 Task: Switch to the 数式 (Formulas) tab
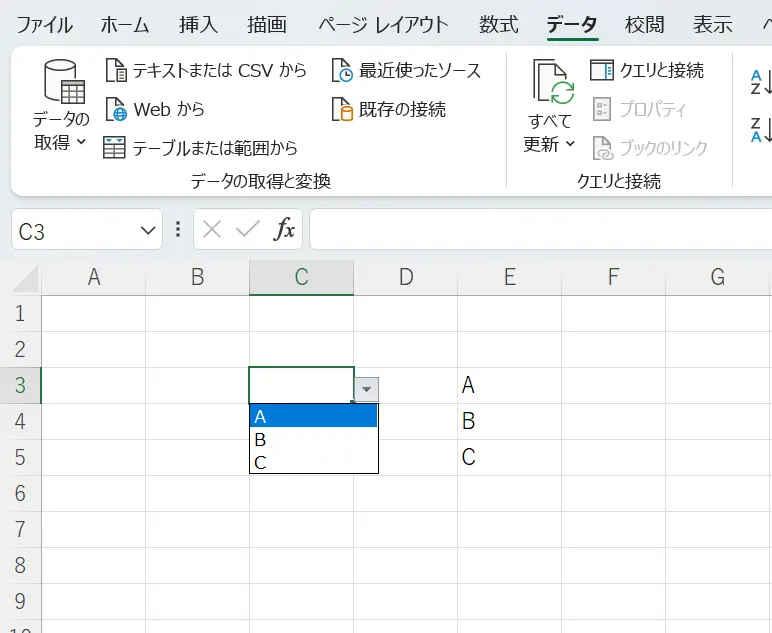pyautogui.click(x=498, y=25)
